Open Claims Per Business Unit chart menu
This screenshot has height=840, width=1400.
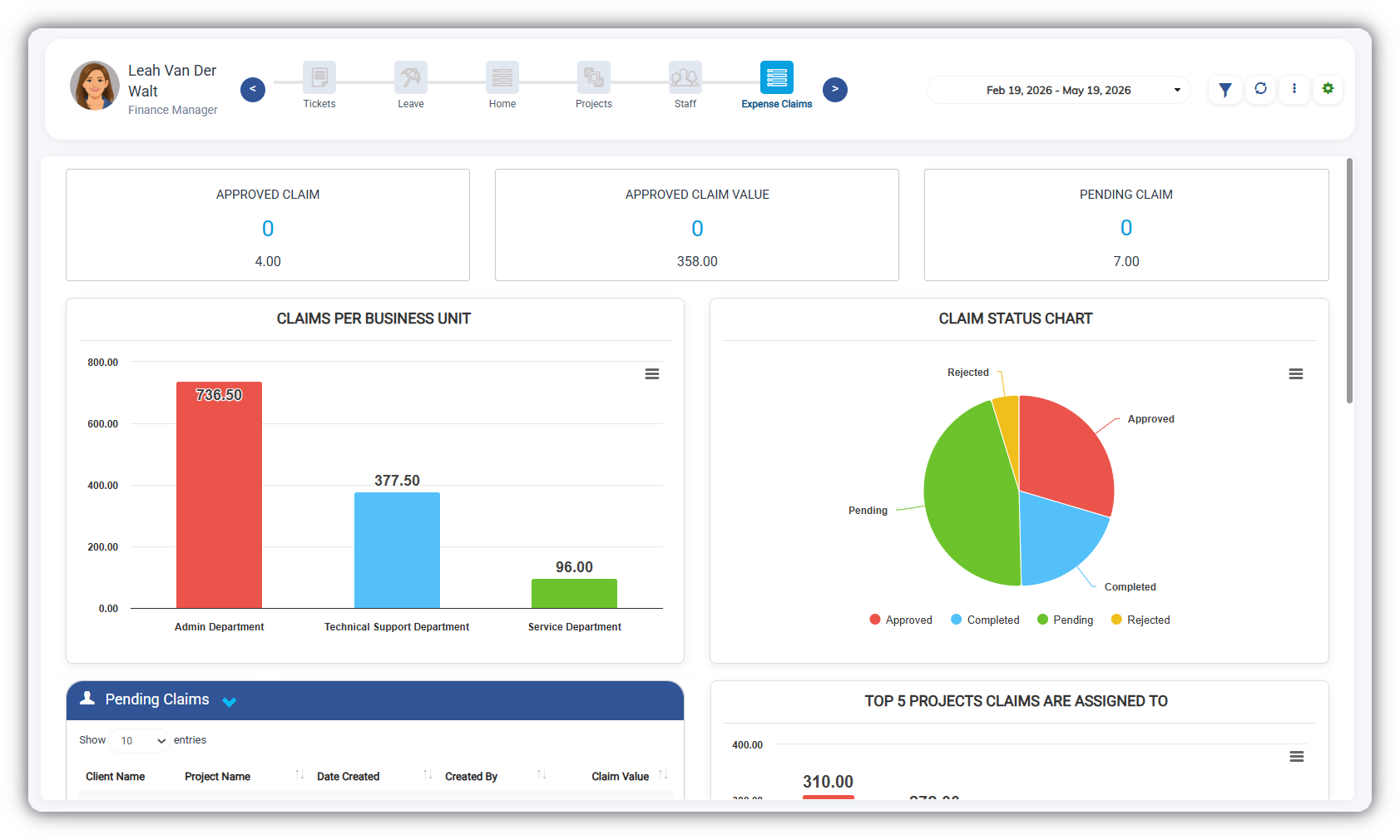(x=652, y=374)
